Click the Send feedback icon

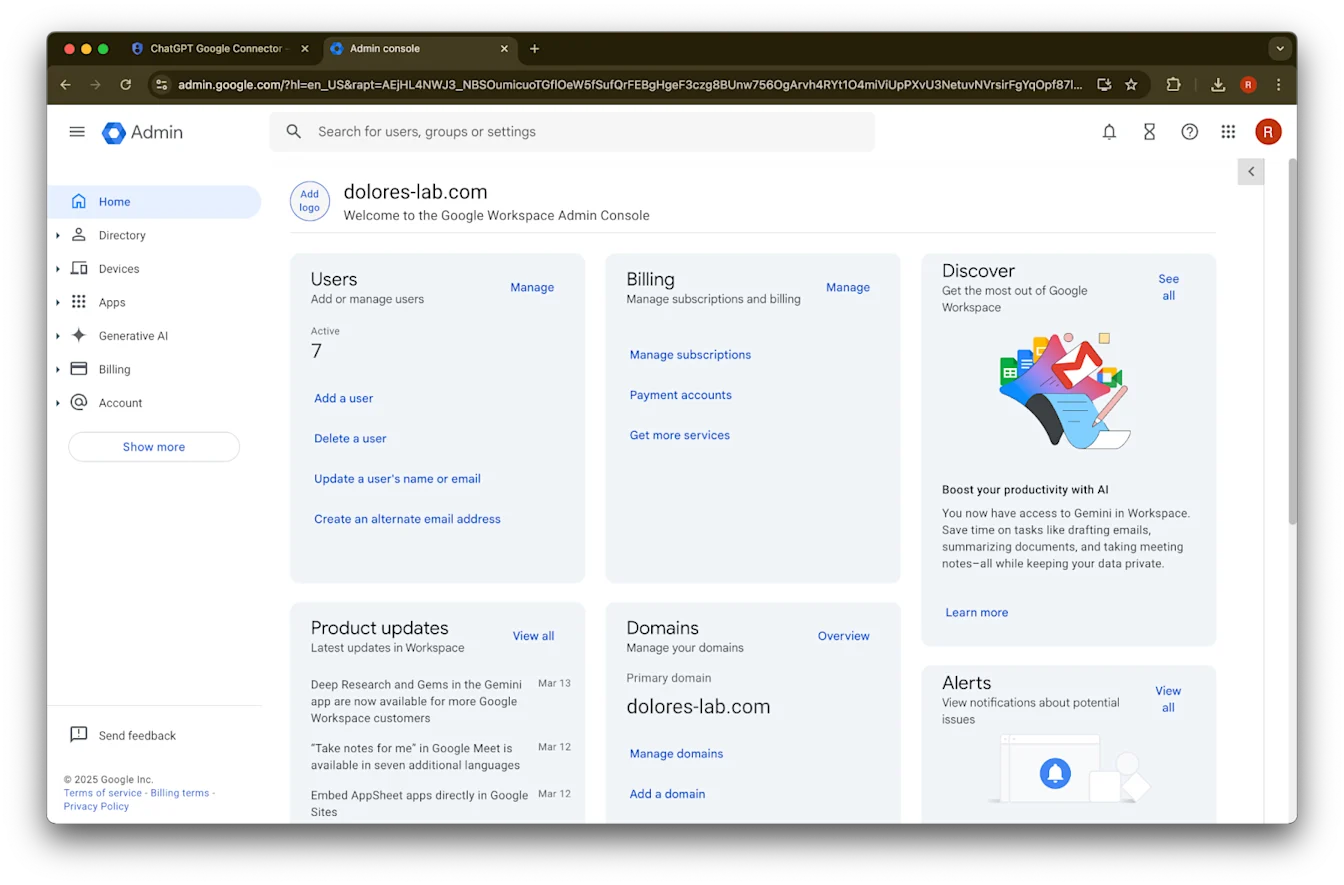pos(79,735)
